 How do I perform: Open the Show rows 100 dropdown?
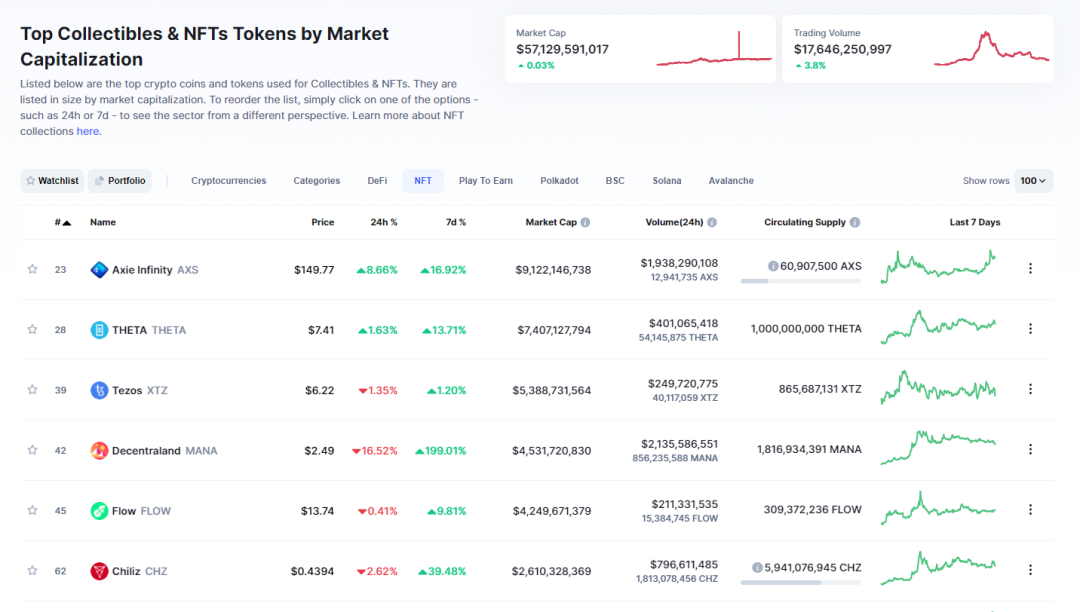tap(1033, 181)
